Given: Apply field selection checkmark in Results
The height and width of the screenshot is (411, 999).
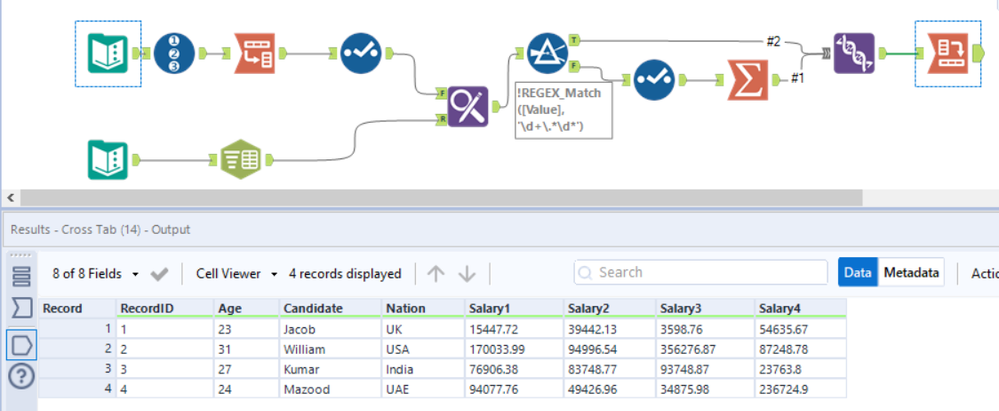Looking at the screenshot, I should click(159, 274).
